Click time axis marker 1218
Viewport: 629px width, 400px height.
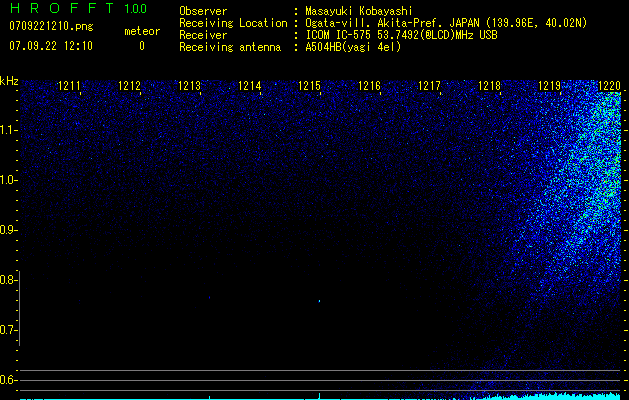pyautogui.click(x=489, y=86)
